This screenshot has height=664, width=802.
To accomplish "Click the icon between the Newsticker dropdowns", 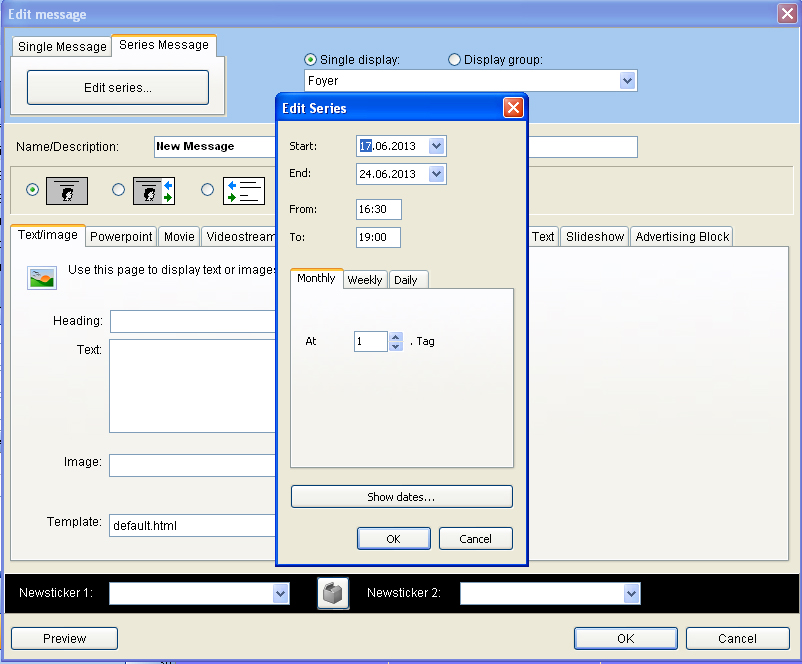I will click(333, 594).
